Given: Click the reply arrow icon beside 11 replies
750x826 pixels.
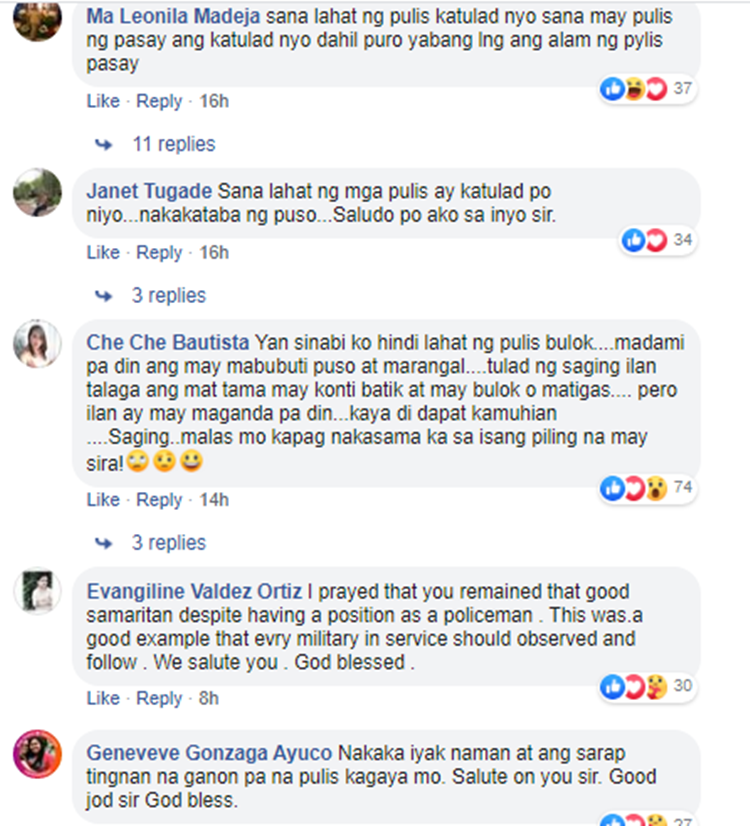Looking at the screenshot, I should 103,144.
